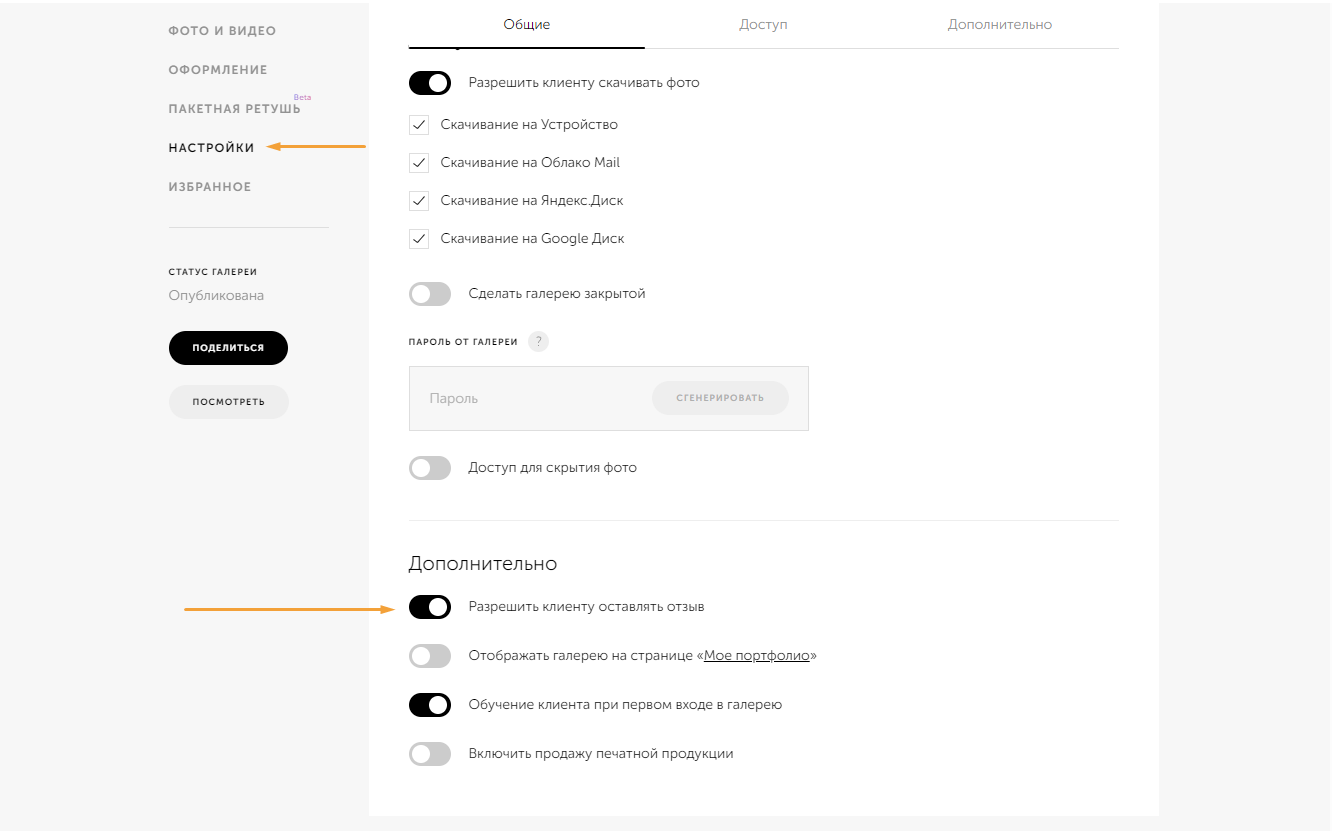This screenshot has height=831, width=1332.
Task: Uncheck 'Скачивание на Устройство' checkbox
Action: click(x=419, y=125)
